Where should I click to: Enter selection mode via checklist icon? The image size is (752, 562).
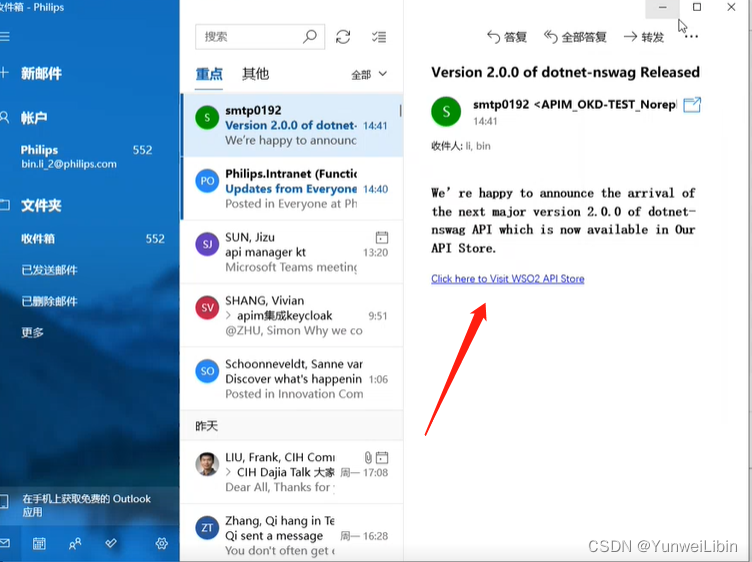click(x=379, y=37)
